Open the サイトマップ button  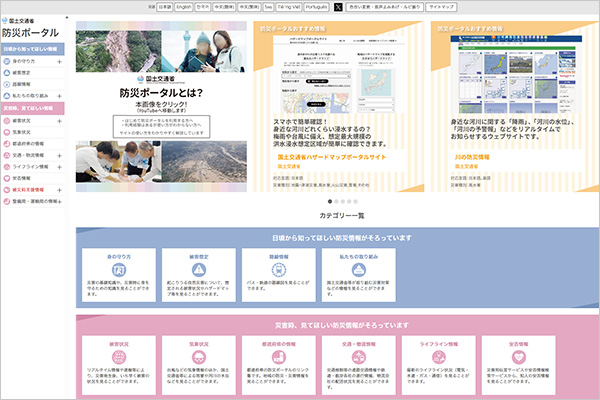point(441,7)
